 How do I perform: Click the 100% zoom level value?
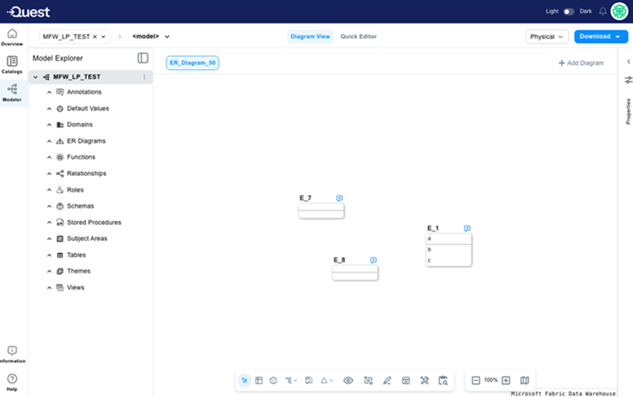pyautogui.click(x=490, y=380)
